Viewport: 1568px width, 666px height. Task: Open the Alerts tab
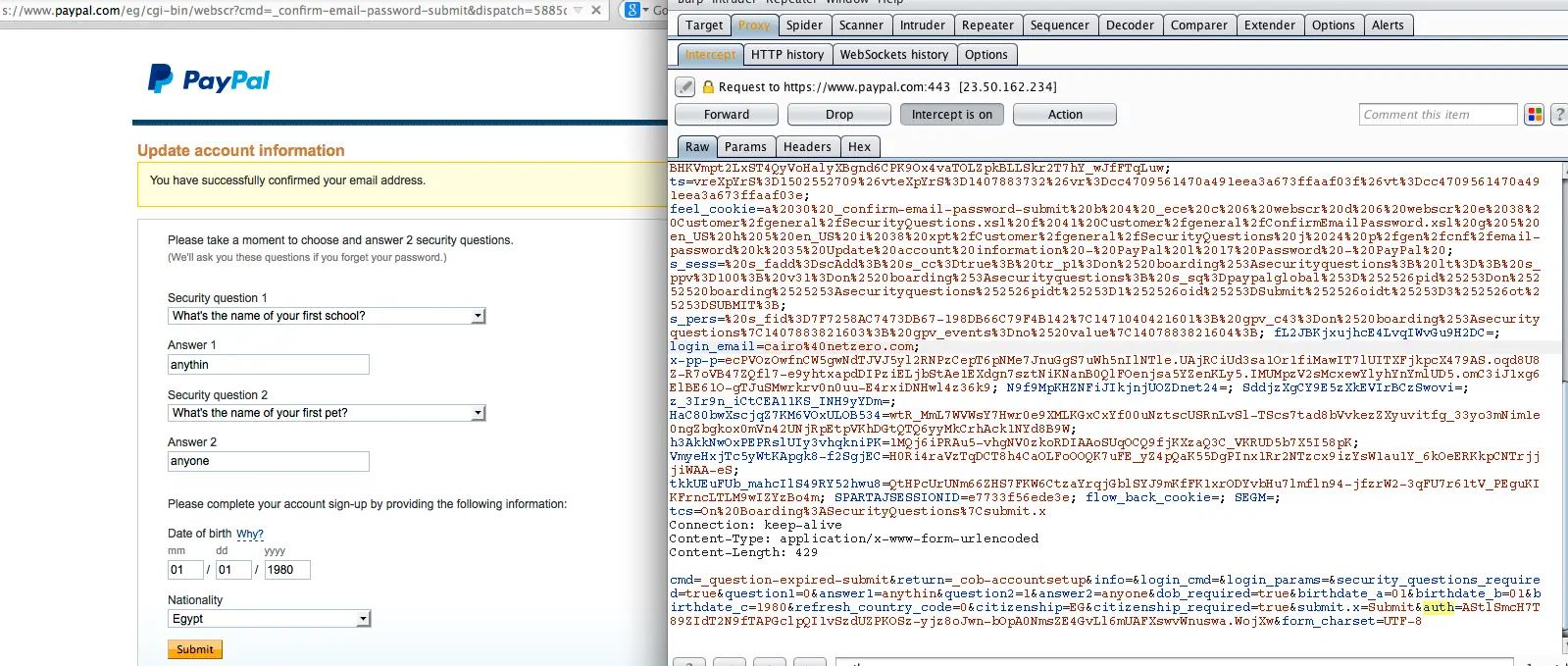point(1388,26)
